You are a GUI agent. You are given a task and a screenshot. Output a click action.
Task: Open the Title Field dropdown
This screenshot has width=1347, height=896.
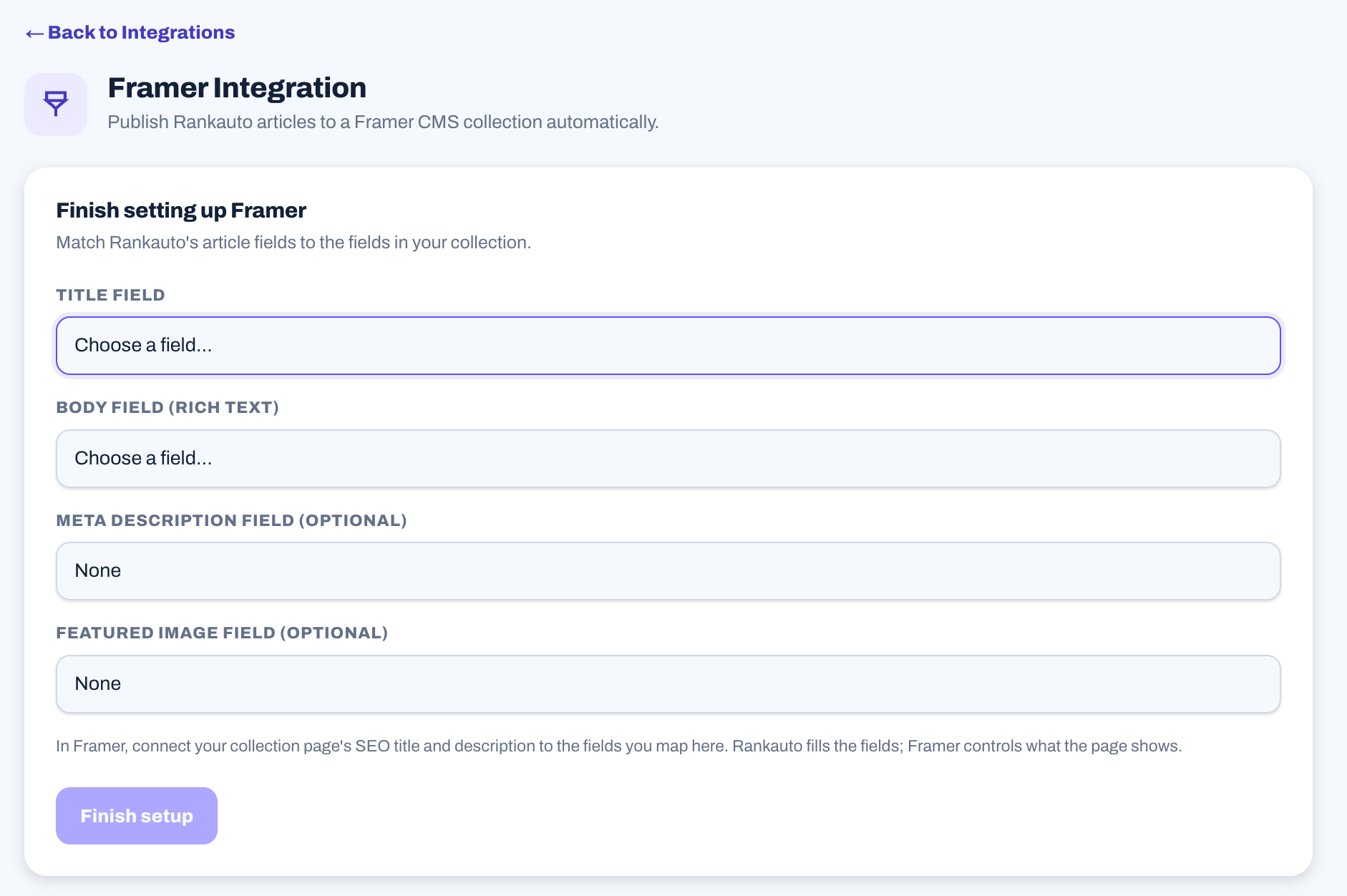click(668, 346)
